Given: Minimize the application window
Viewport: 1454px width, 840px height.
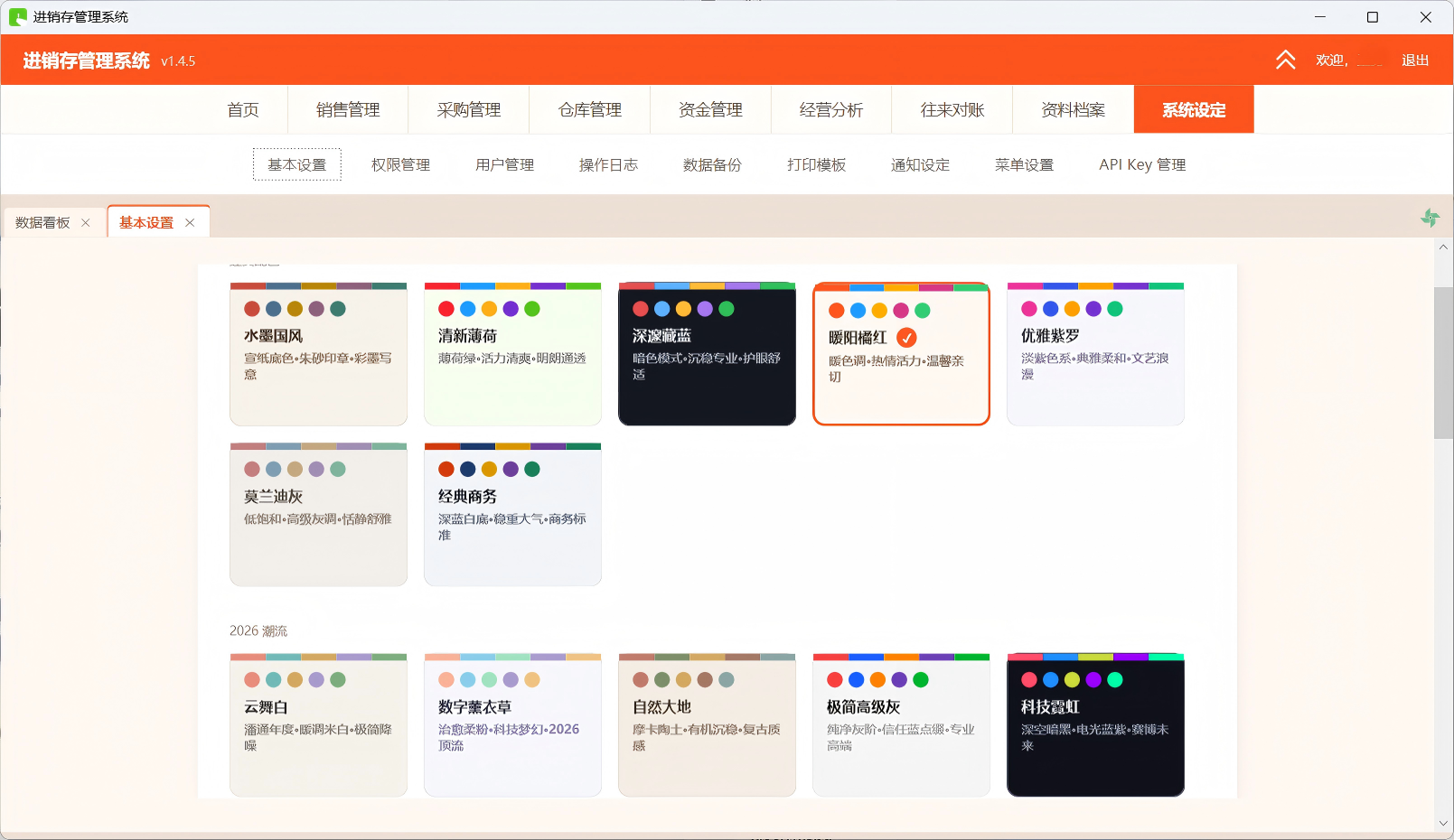Looking at the screenshot, I should (x=1320, y=16).
